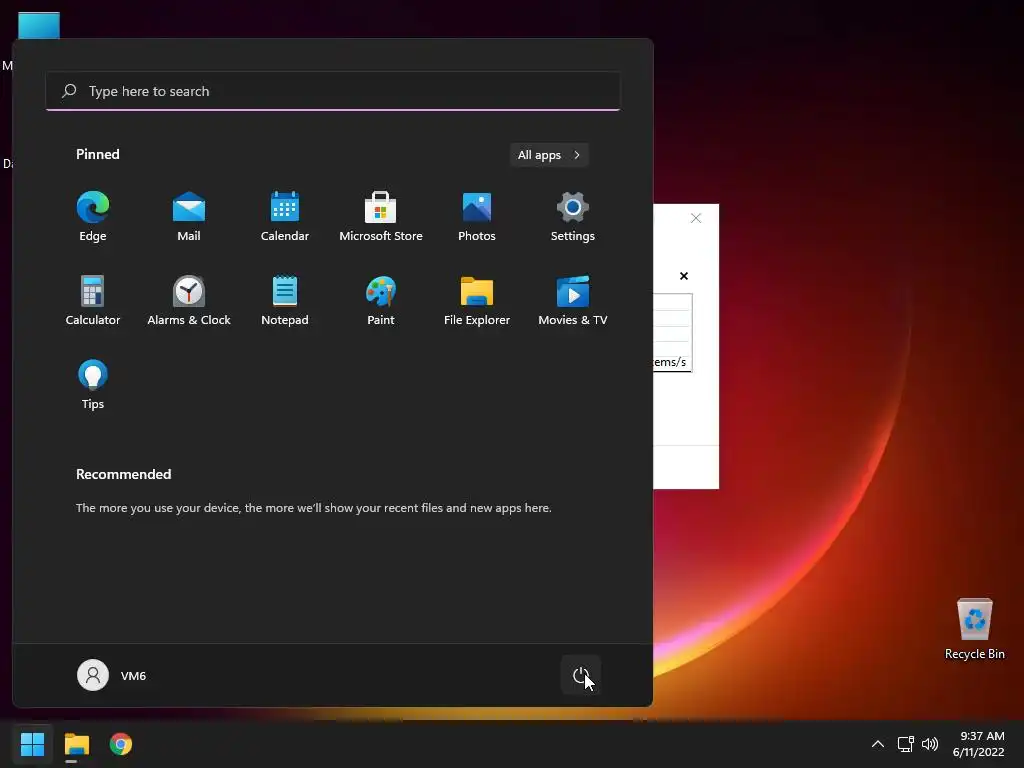
Task: Select the cyan desktop icon behind Start menu
Action: (39, 25)
